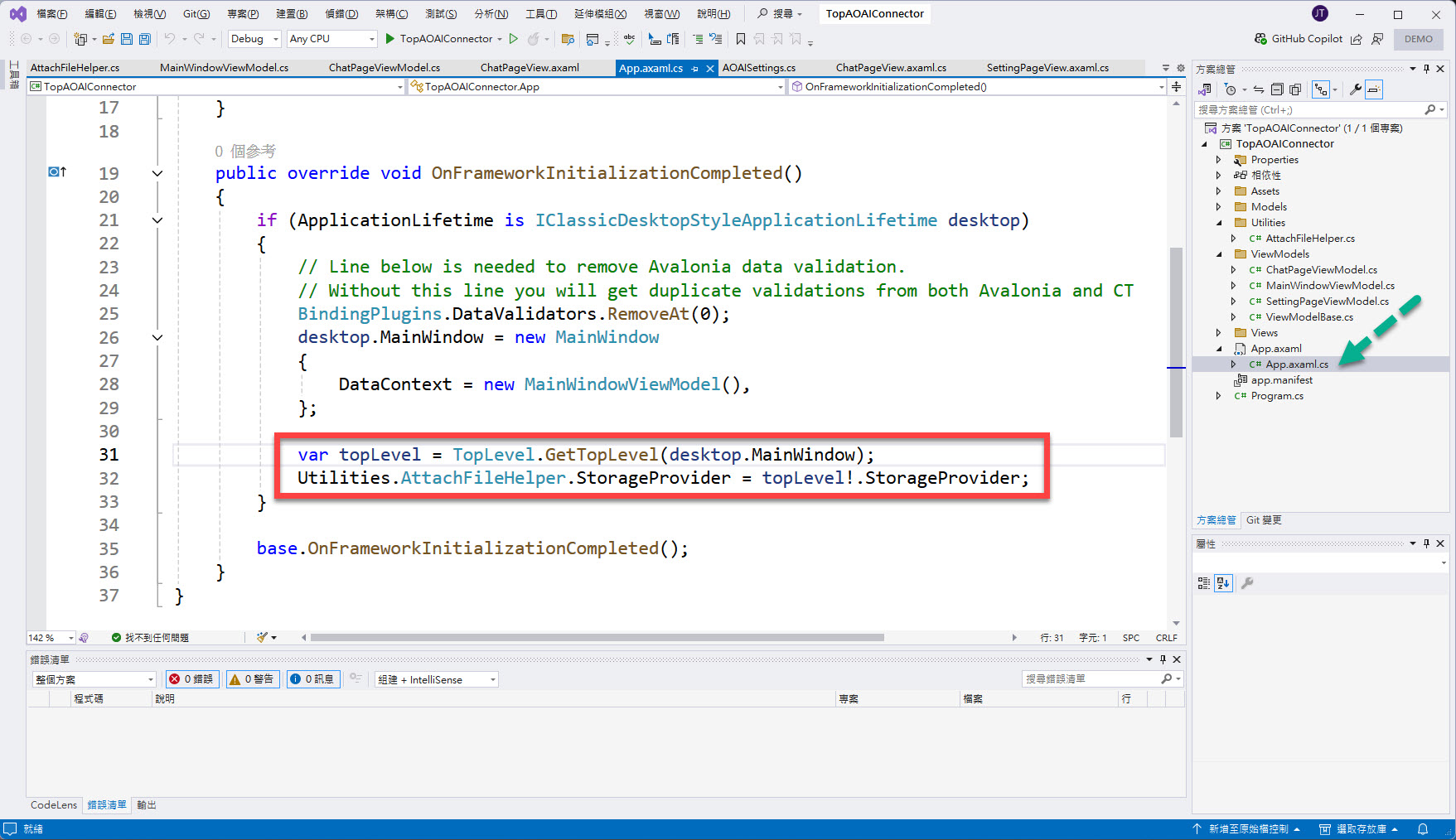Click the Save All toolbar icon
This screenshot has height=840, width=1456.
[145, 39]
